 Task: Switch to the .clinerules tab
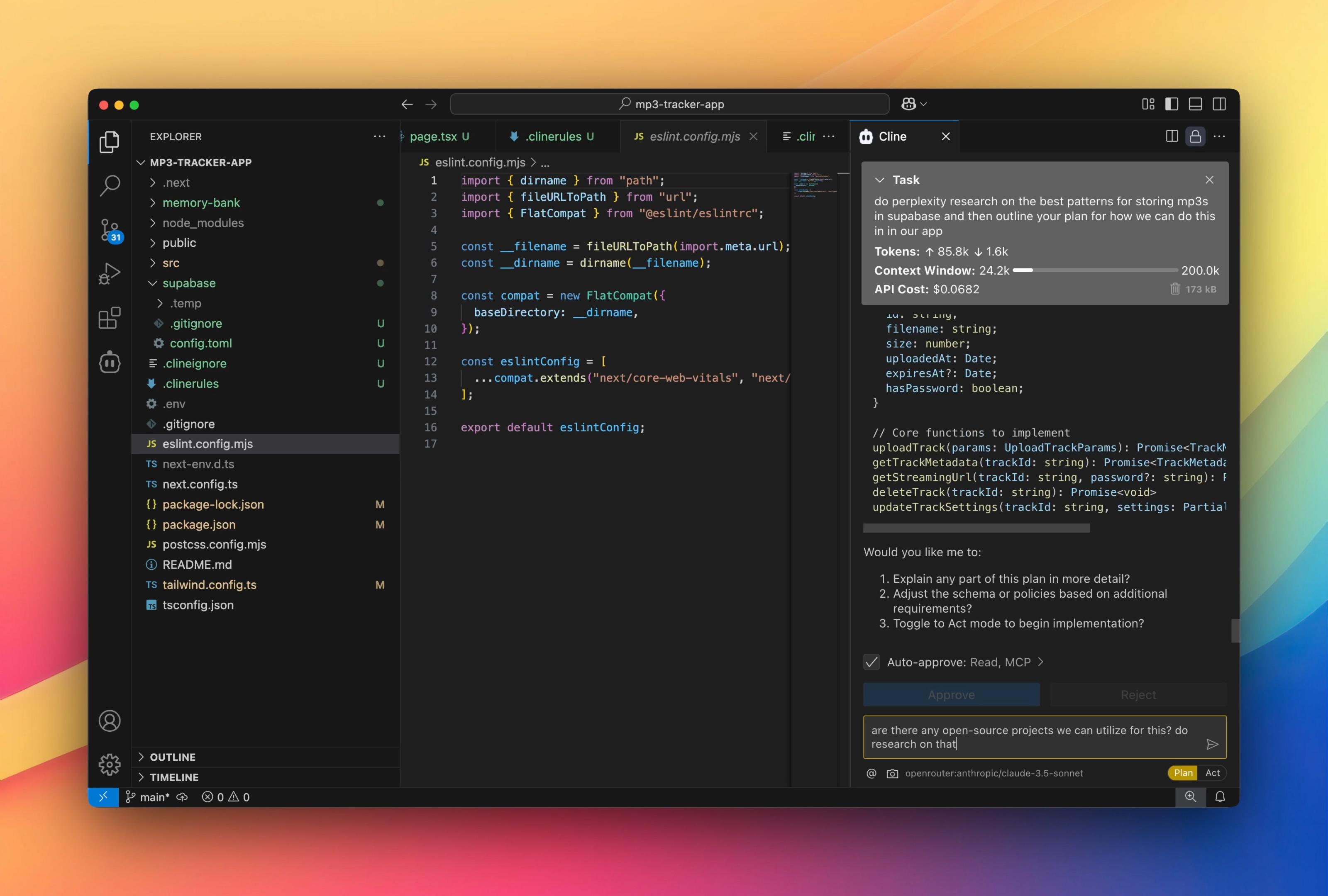552,136
